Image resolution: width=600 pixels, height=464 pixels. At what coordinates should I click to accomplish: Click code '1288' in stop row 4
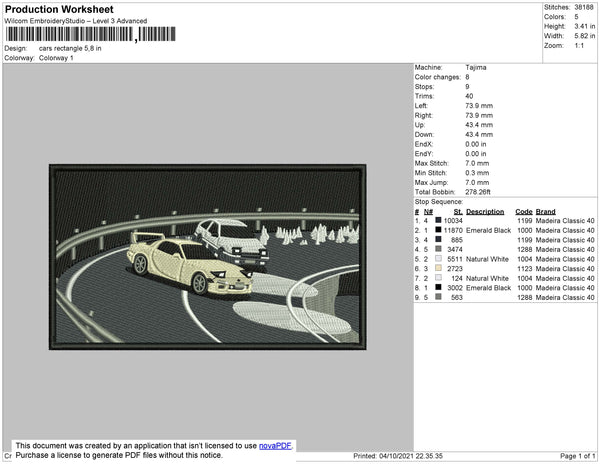(x=525, y=249)
